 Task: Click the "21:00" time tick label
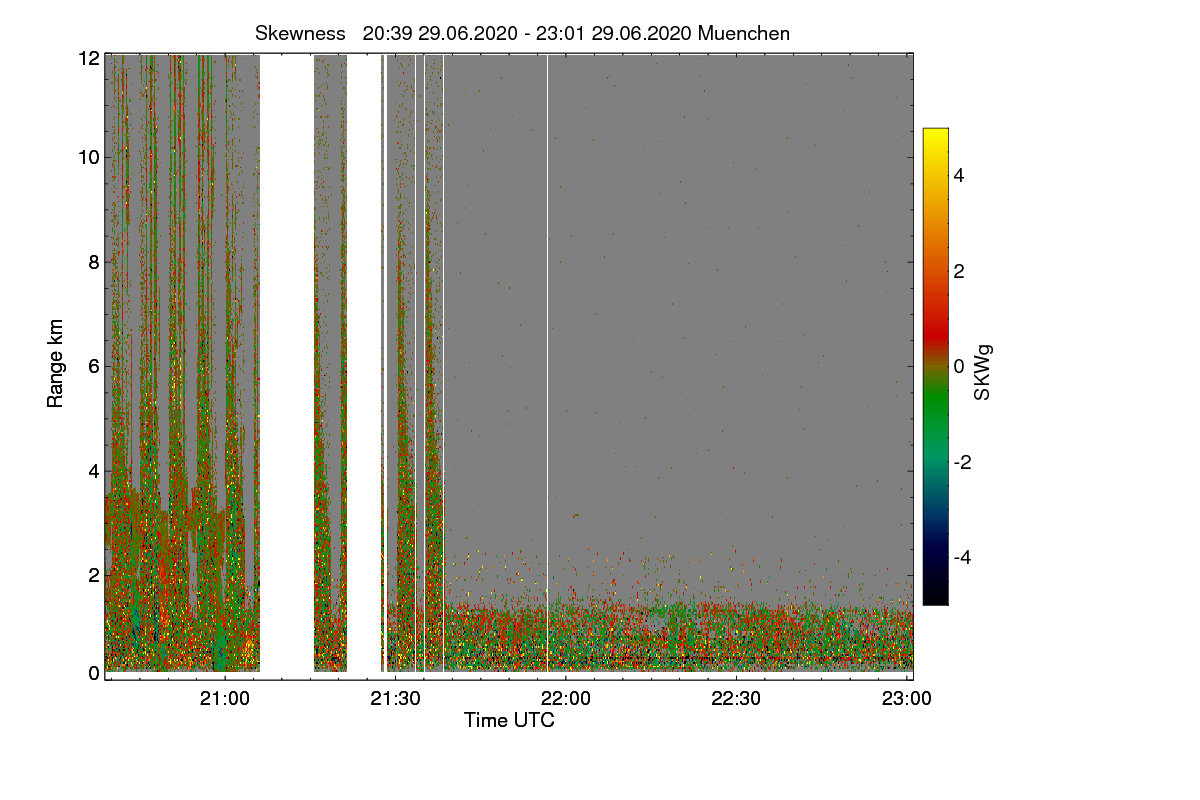coord(225,699)
